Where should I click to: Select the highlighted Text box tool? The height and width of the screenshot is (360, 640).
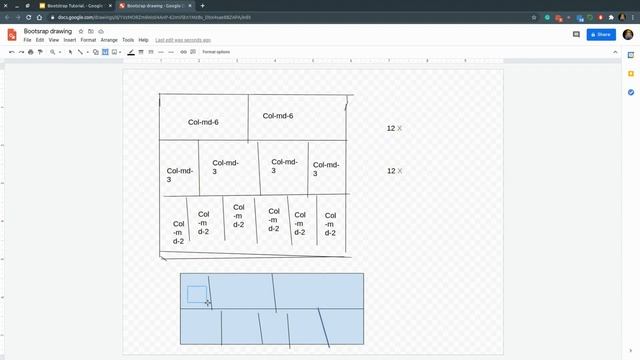(x=105, y=52)
